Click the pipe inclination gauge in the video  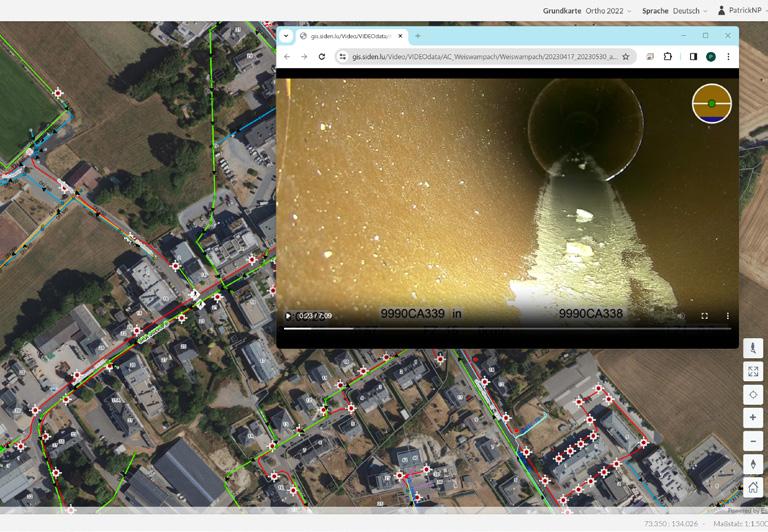point(712,103)
